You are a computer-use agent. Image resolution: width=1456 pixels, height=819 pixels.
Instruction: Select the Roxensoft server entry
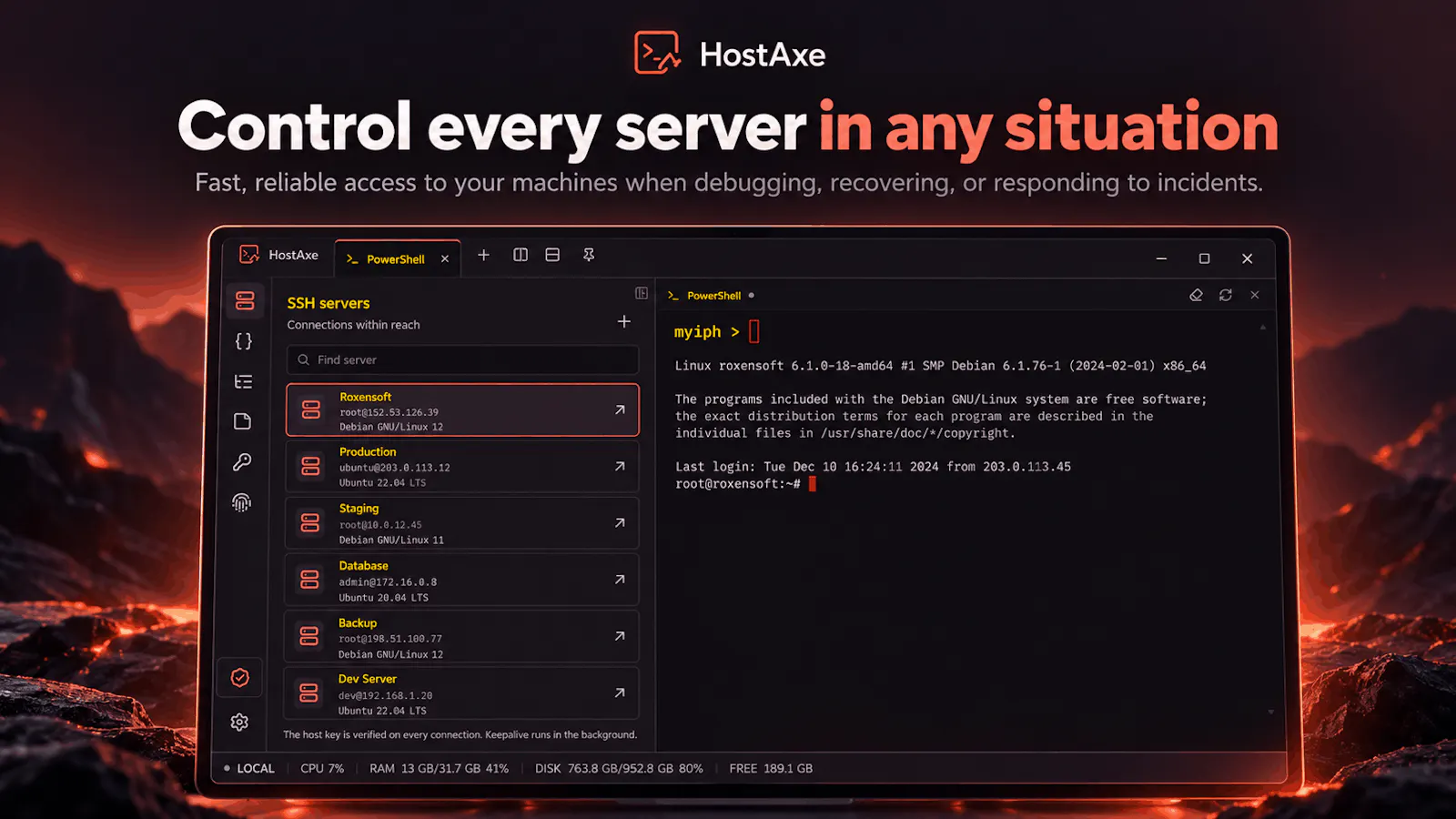point(462,410)
